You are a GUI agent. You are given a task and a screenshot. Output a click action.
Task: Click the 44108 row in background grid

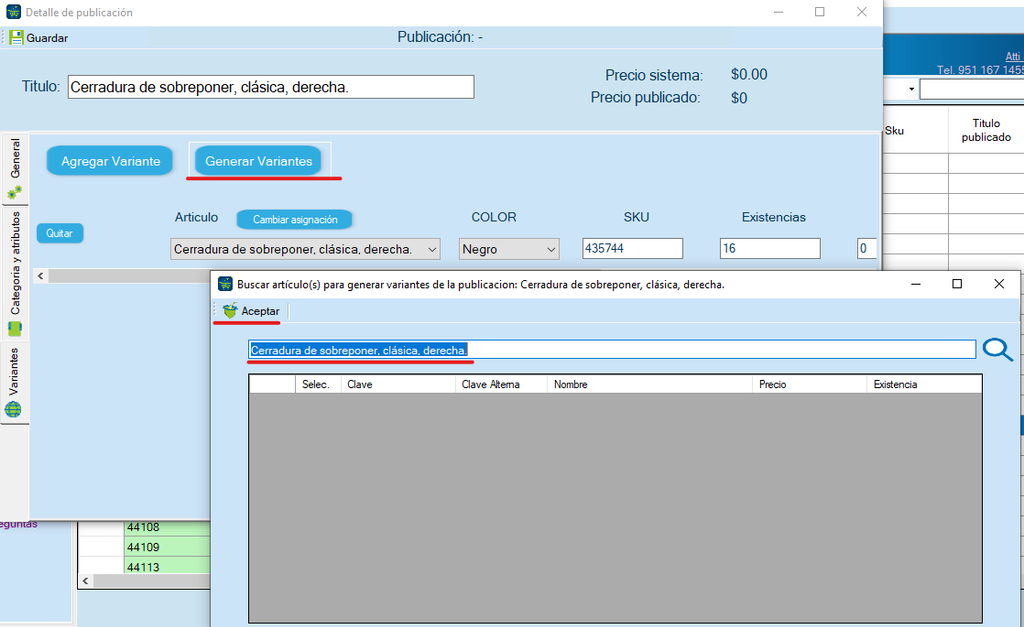[167, 527]
